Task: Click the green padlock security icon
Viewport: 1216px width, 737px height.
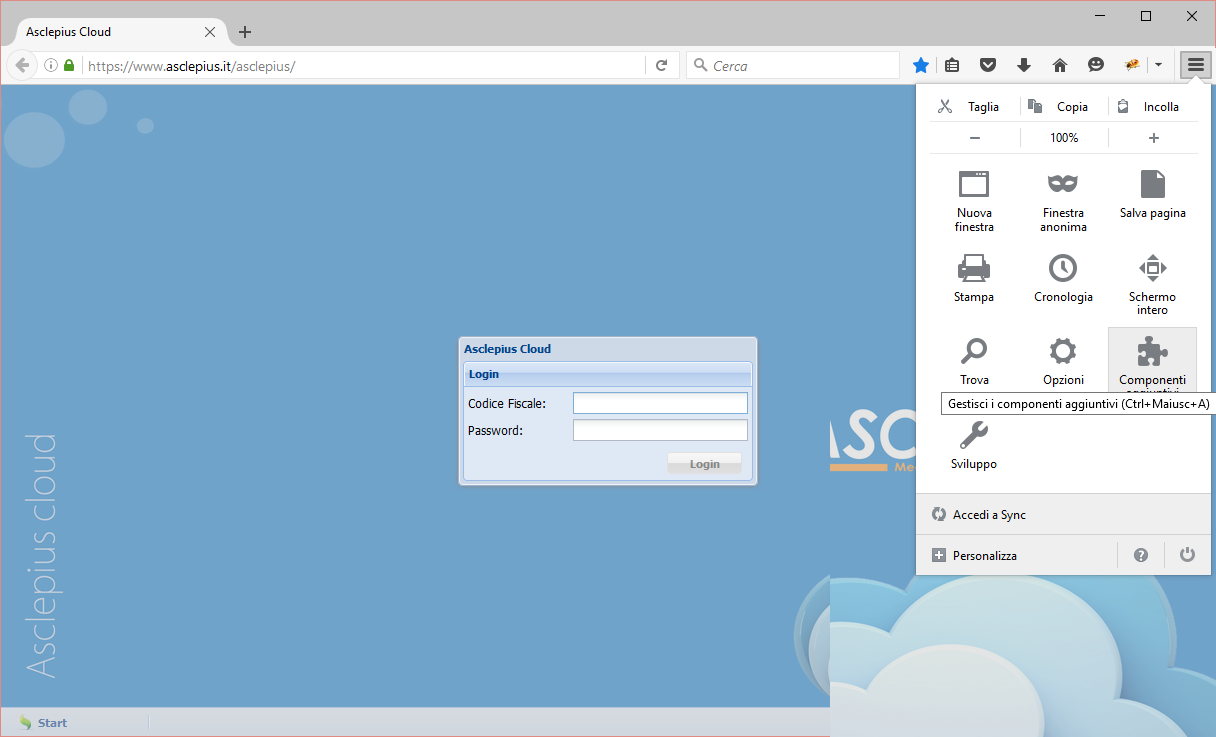Action: coord(69,65)
